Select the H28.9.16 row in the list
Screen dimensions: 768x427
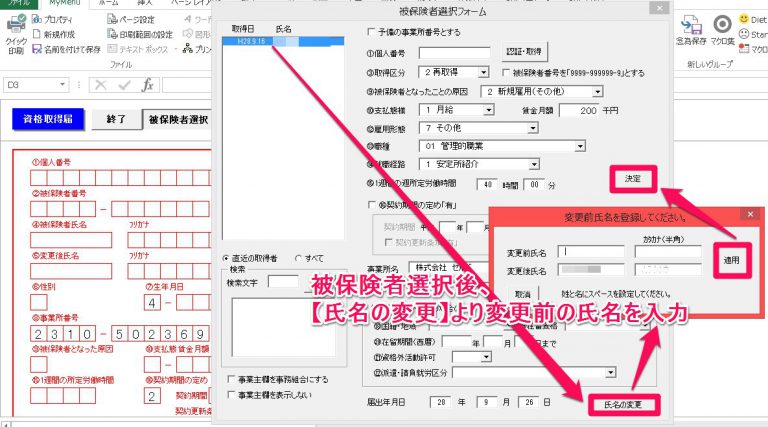point(283,42)
